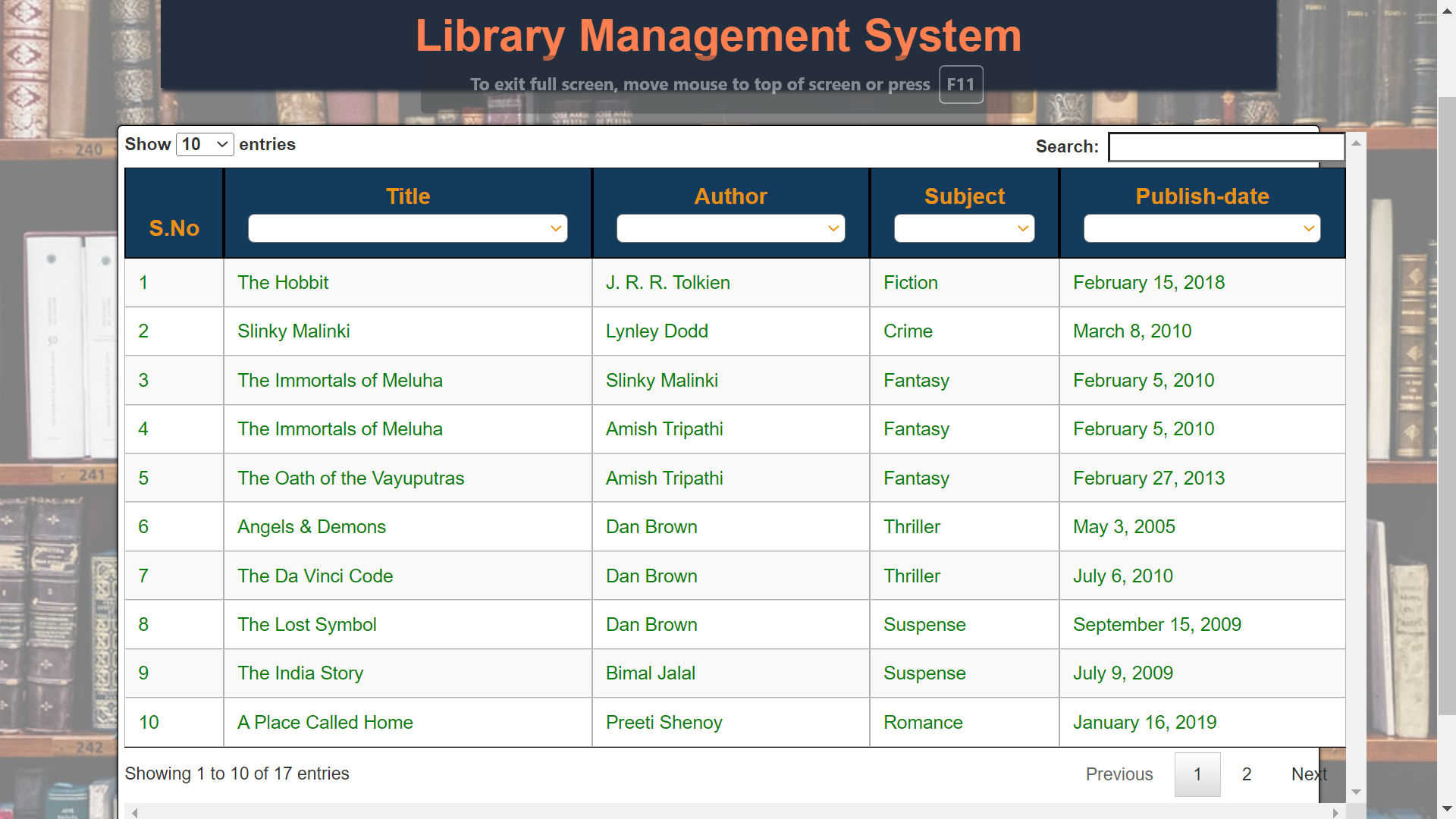Open the Show entries count dropdown
Viewport: 1456px width, 819px height.
click(205, 144)
